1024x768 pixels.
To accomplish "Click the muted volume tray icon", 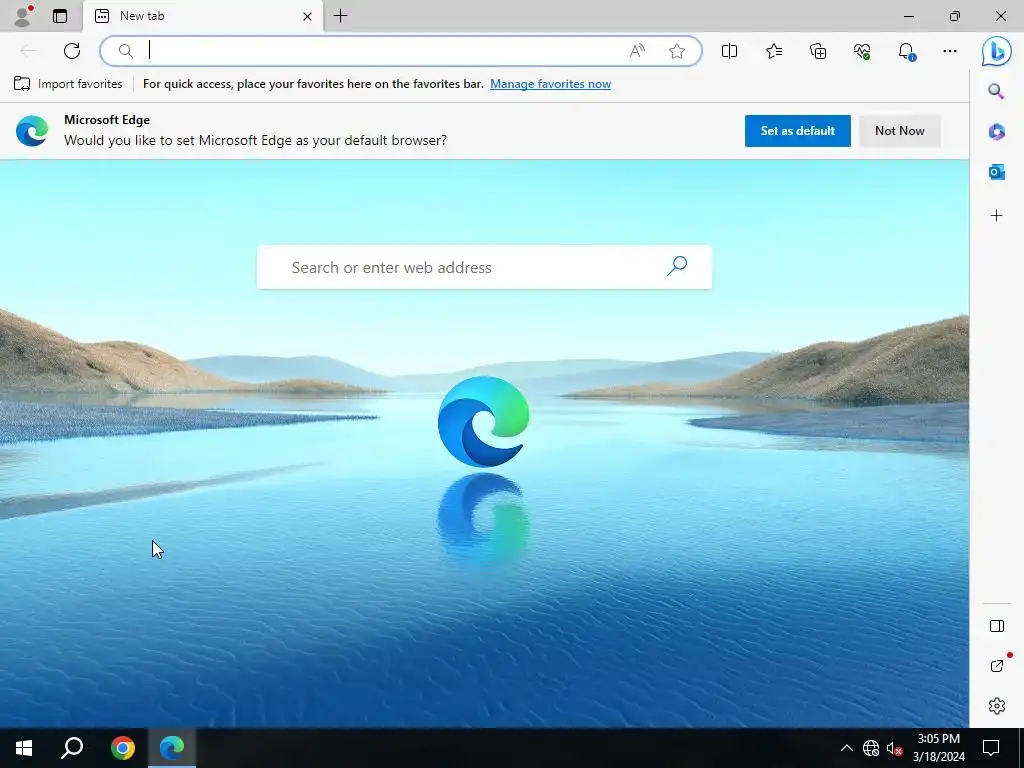I will tap(894, 748).
